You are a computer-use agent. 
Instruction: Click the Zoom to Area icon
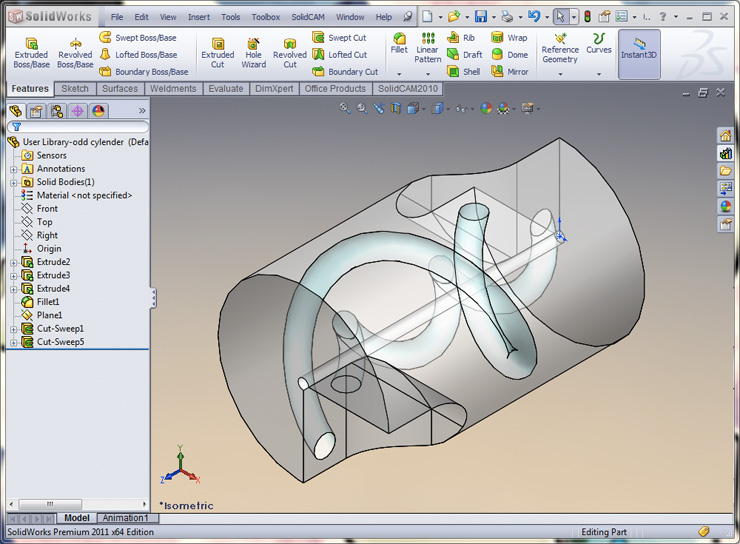tap(362, 109)
